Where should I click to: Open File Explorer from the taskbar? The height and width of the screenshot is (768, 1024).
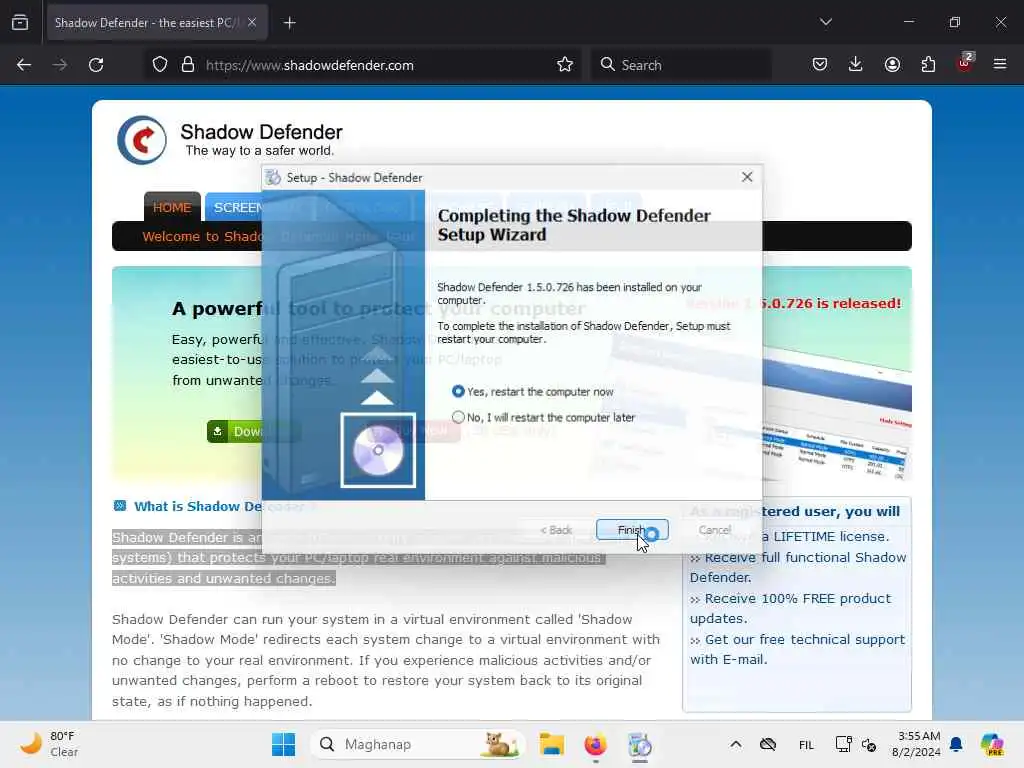(552, 744)
